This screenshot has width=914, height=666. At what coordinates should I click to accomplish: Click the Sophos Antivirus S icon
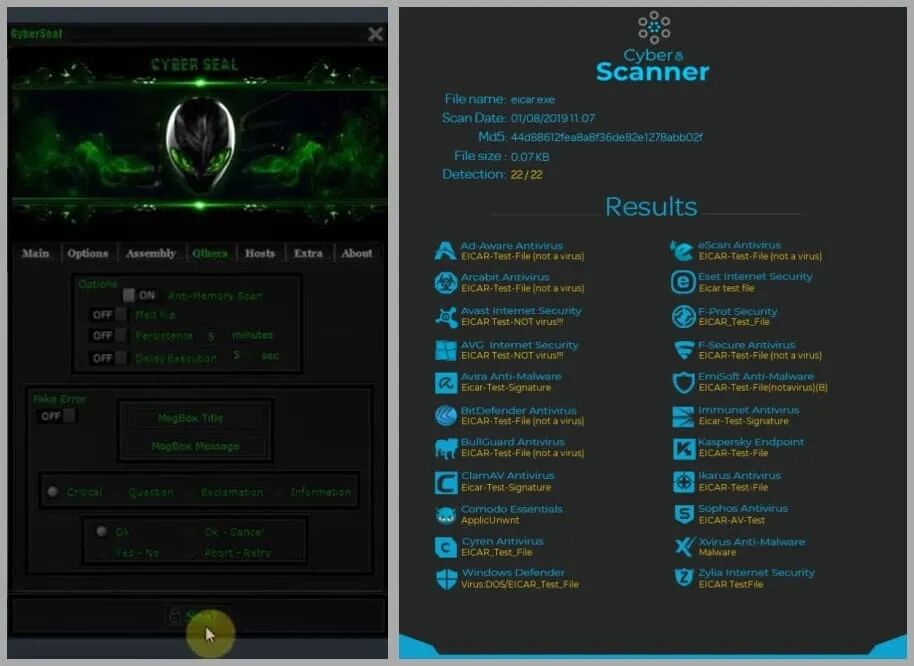pos(684,515)
